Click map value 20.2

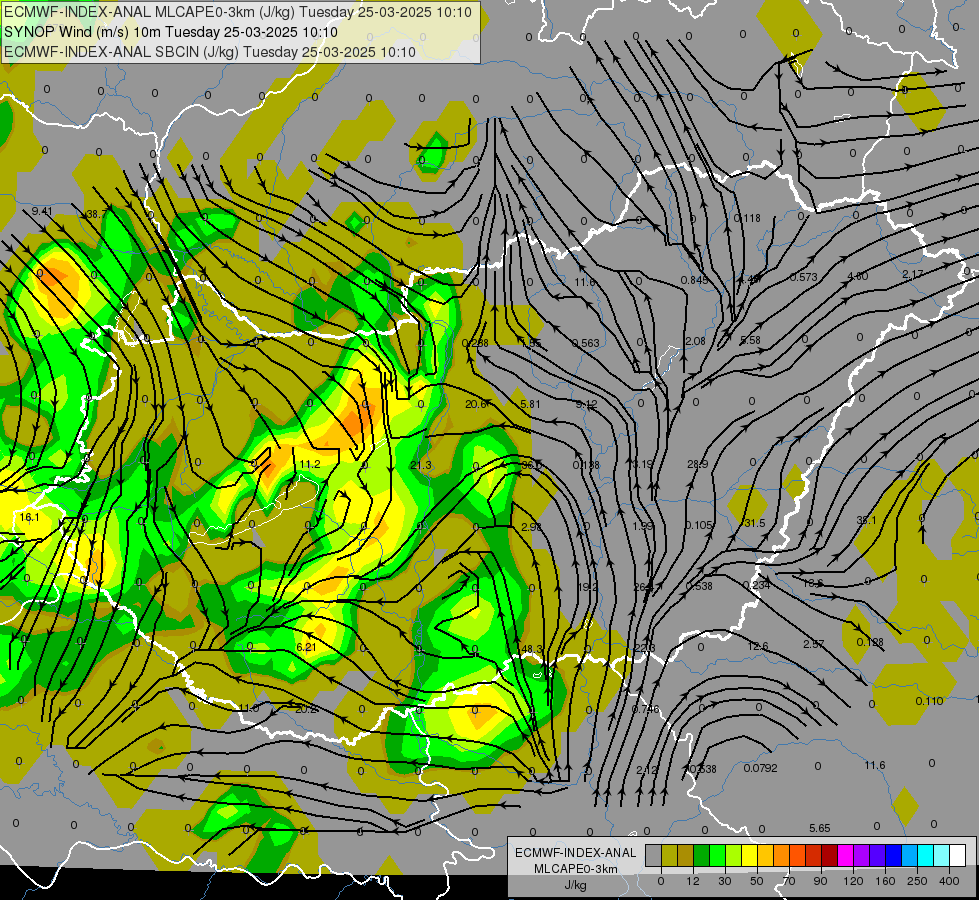point(306,709)
